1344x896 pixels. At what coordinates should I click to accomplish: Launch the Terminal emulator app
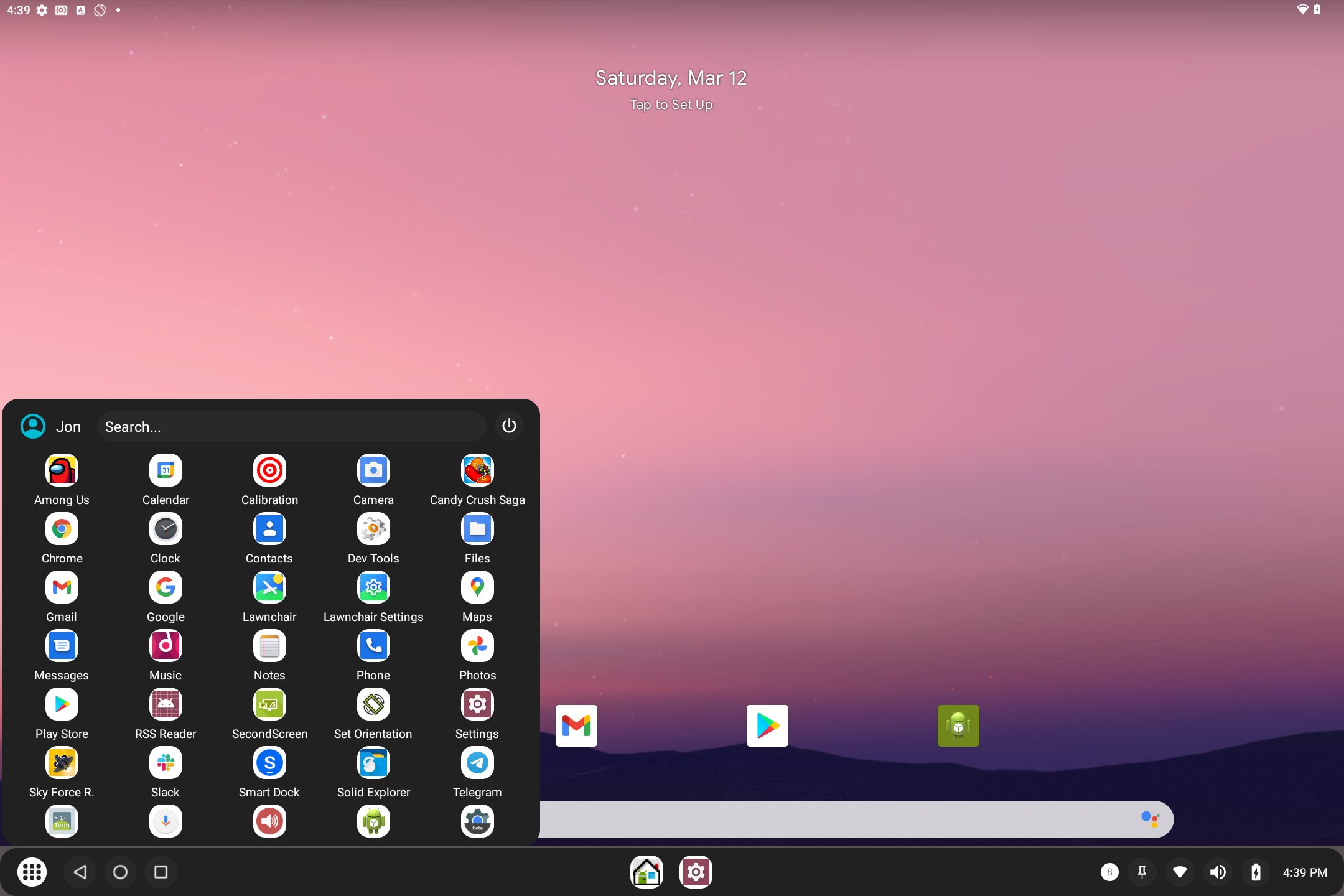62,821
